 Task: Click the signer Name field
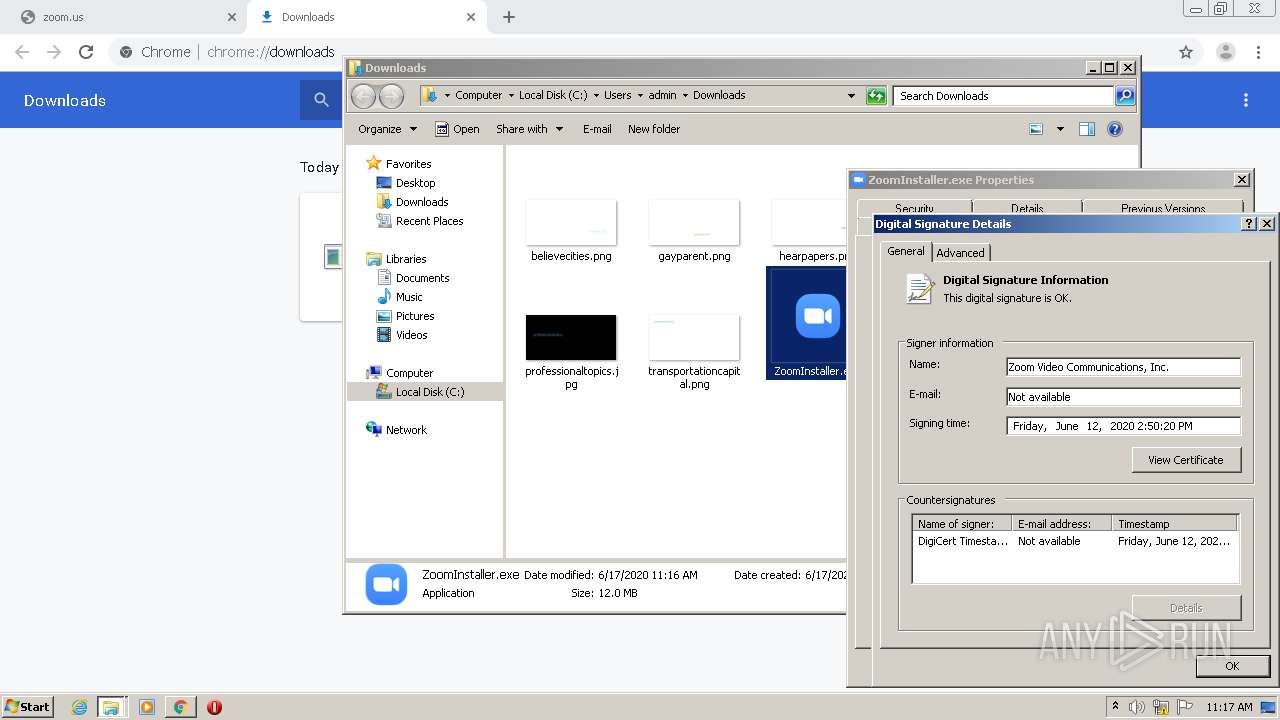[x=1123, y=367]
